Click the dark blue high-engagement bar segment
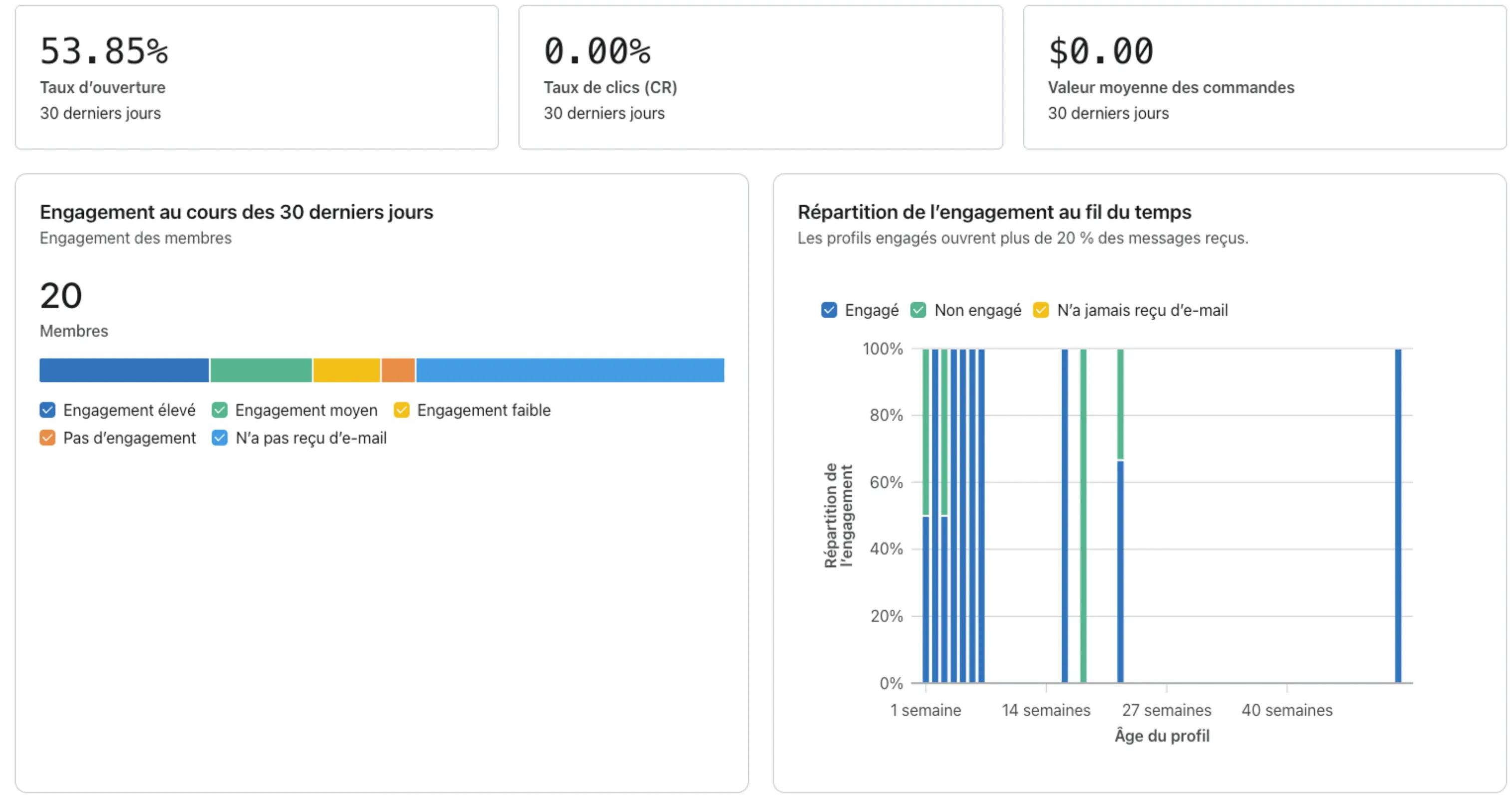The height and width of the screenshot is (799, 1512). coord(124,371)
